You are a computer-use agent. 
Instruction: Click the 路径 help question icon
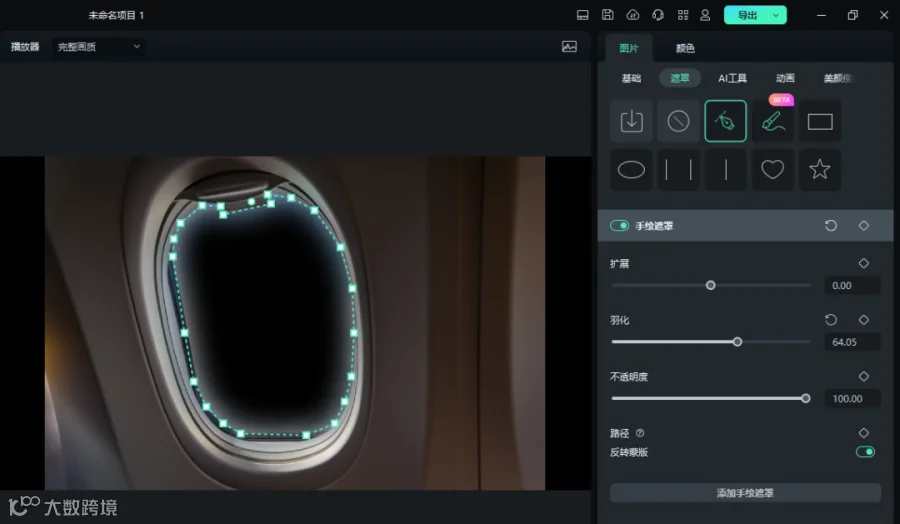[640, 433]
